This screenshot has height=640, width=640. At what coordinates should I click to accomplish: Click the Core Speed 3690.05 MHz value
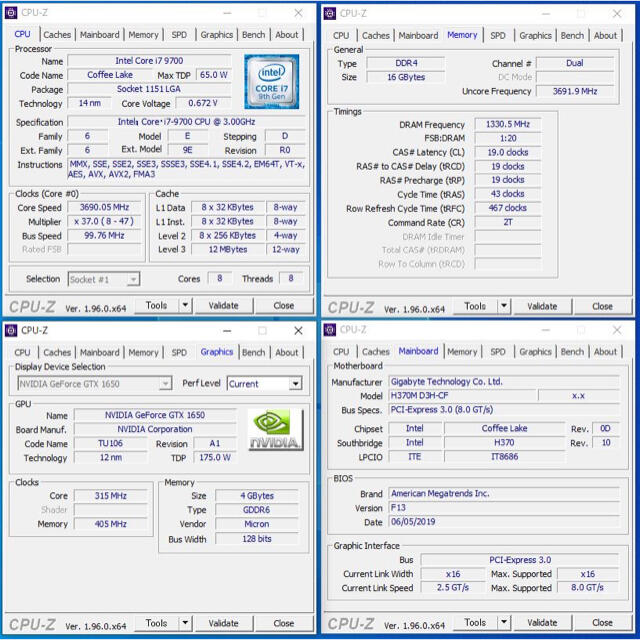click(104, 207)
